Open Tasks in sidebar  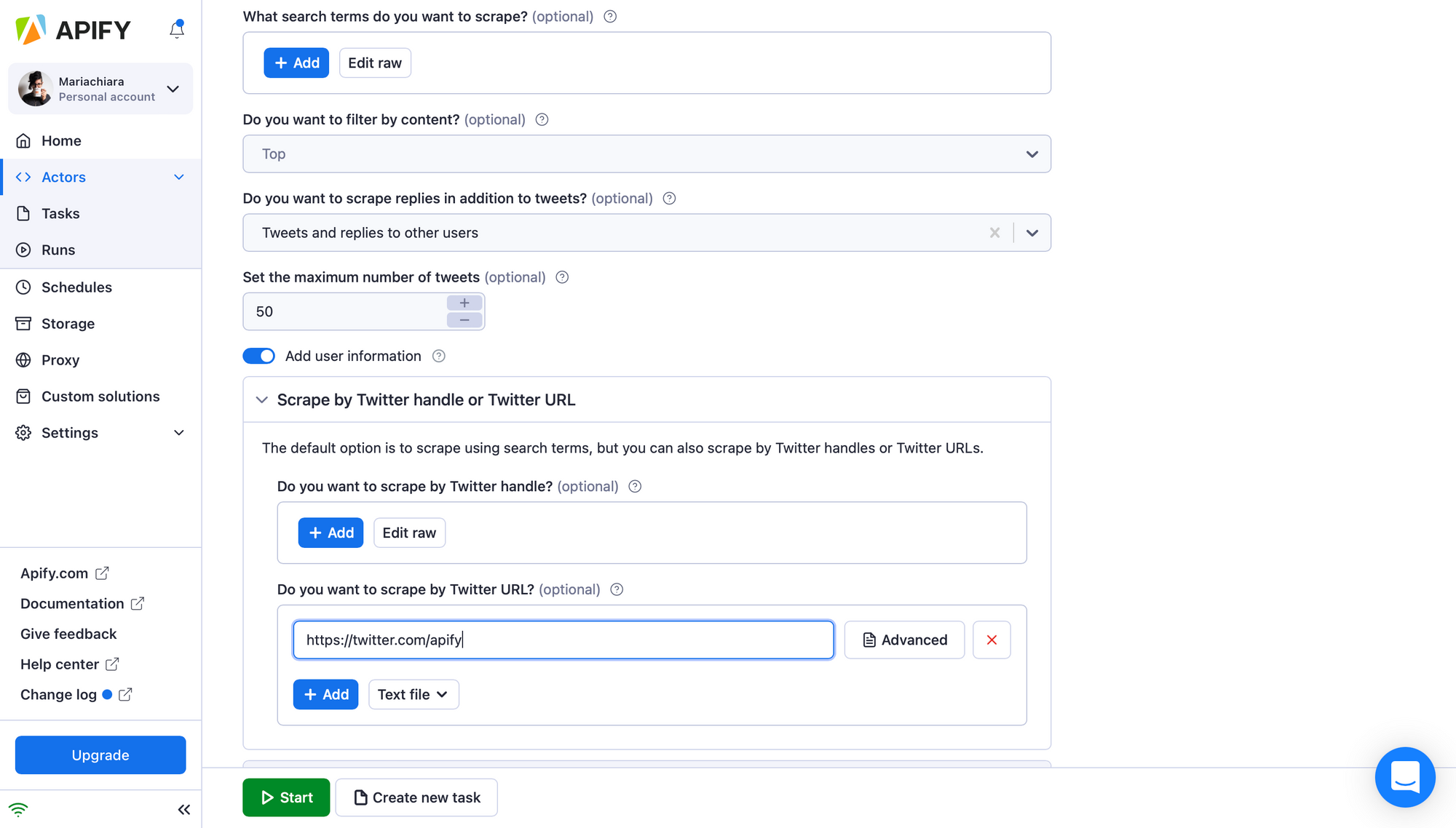point(60,213)
